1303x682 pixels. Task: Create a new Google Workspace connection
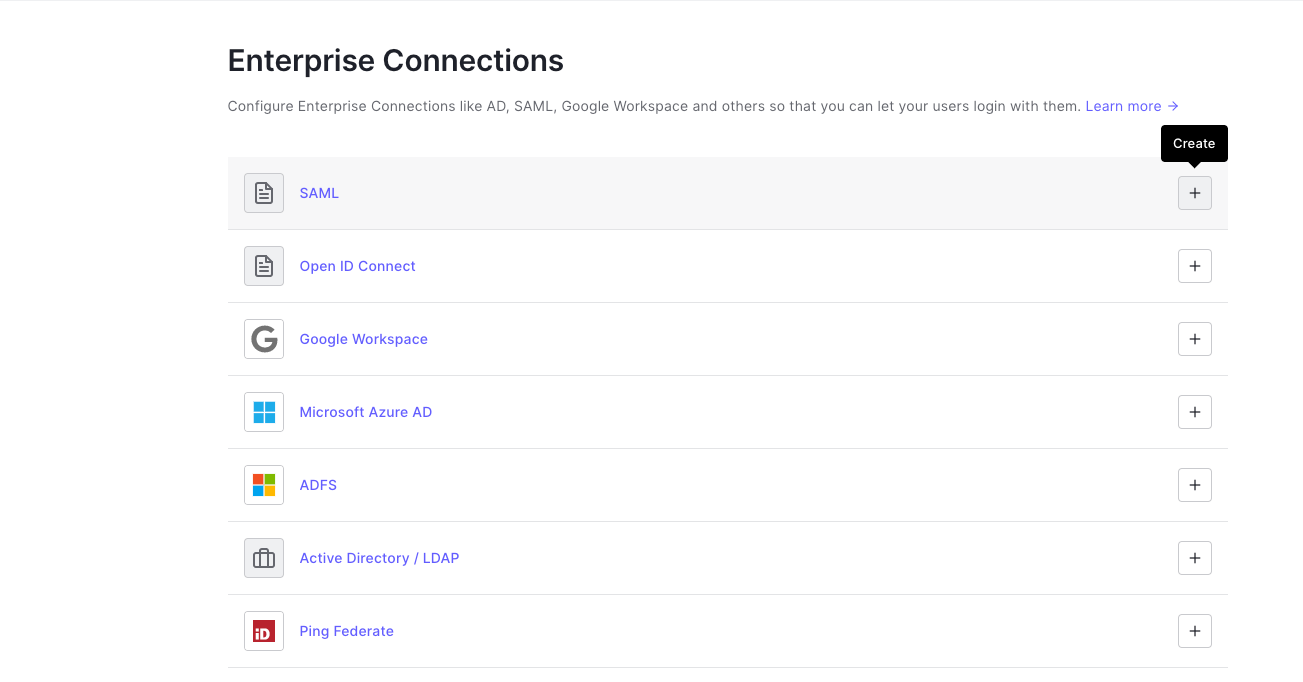pyautogui.click(x=1194, y=338)
